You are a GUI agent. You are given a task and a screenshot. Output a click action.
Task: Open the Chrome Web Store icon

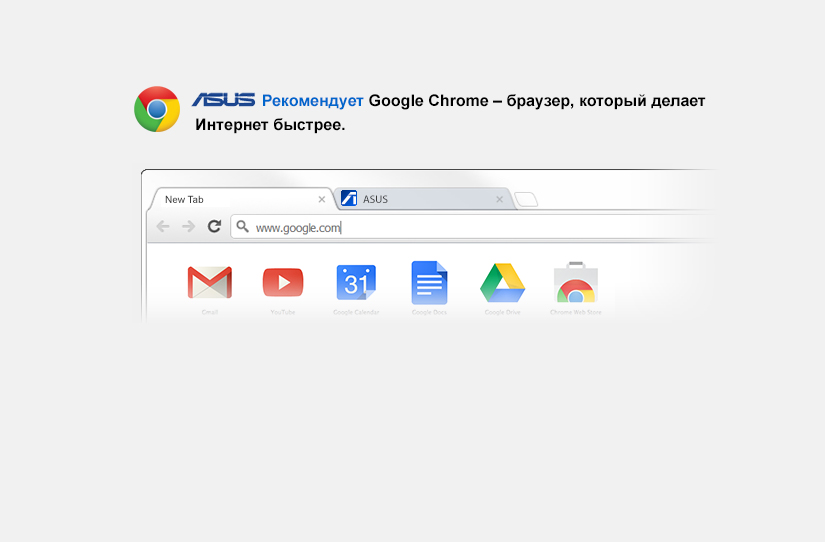click(x=576, y=282)
